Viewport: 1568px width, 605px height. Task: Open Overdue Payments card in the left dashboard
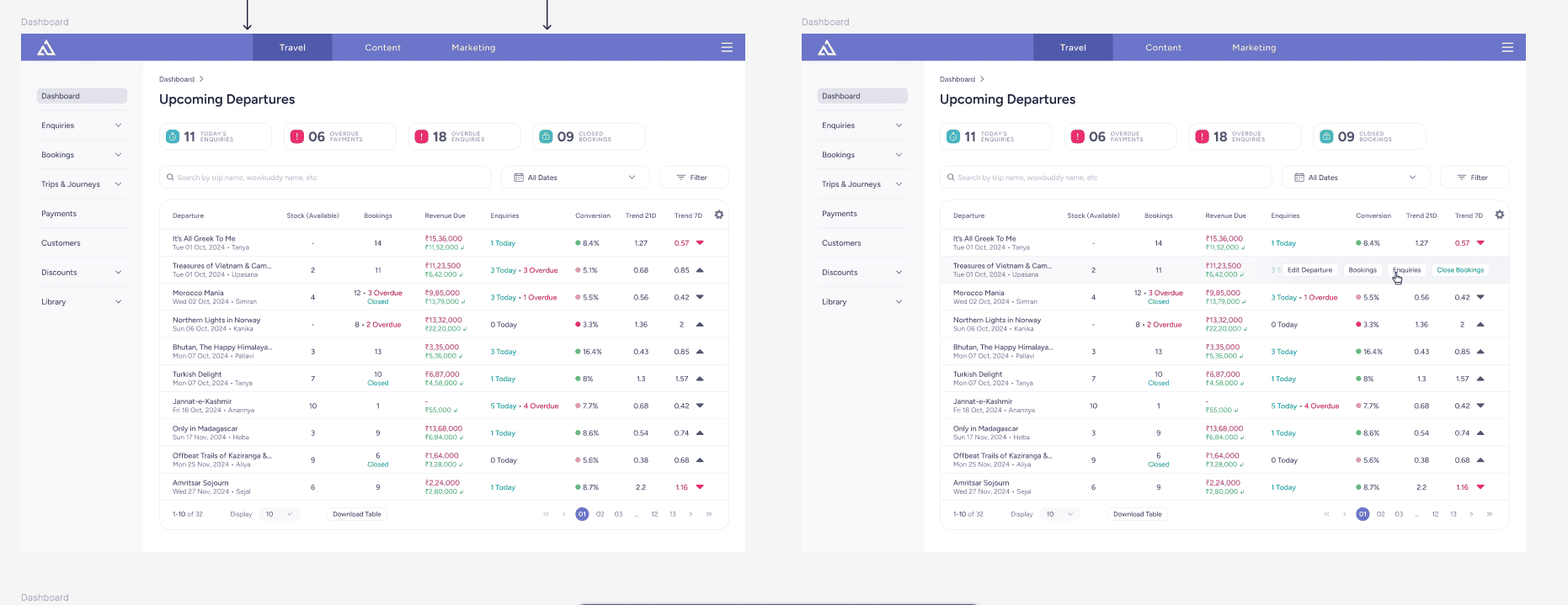click(340, 136)
